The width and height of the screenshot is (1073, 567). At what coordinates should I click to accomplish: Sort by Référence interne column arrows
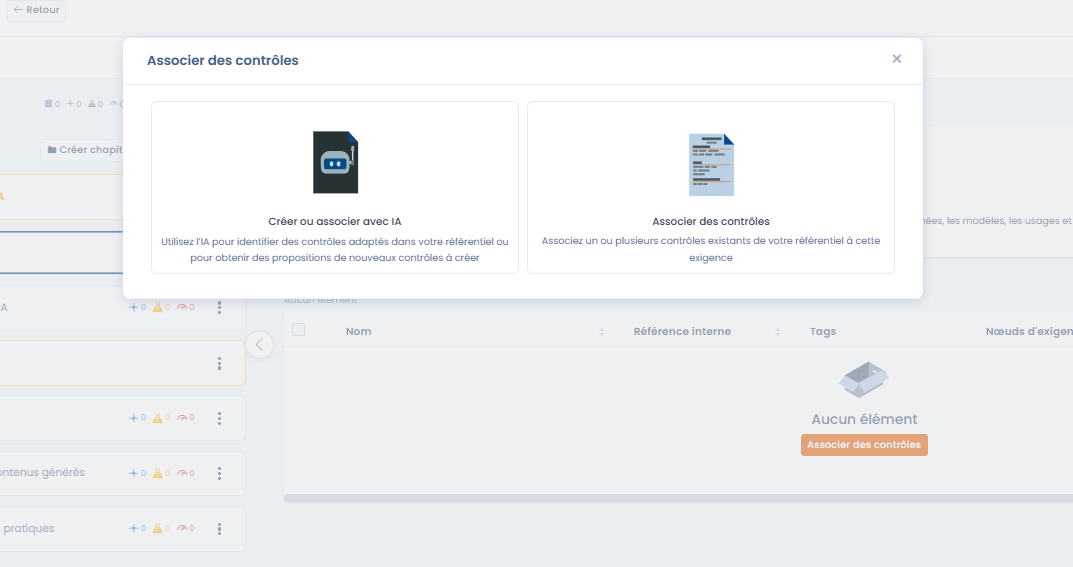click(x=777, y=332)
